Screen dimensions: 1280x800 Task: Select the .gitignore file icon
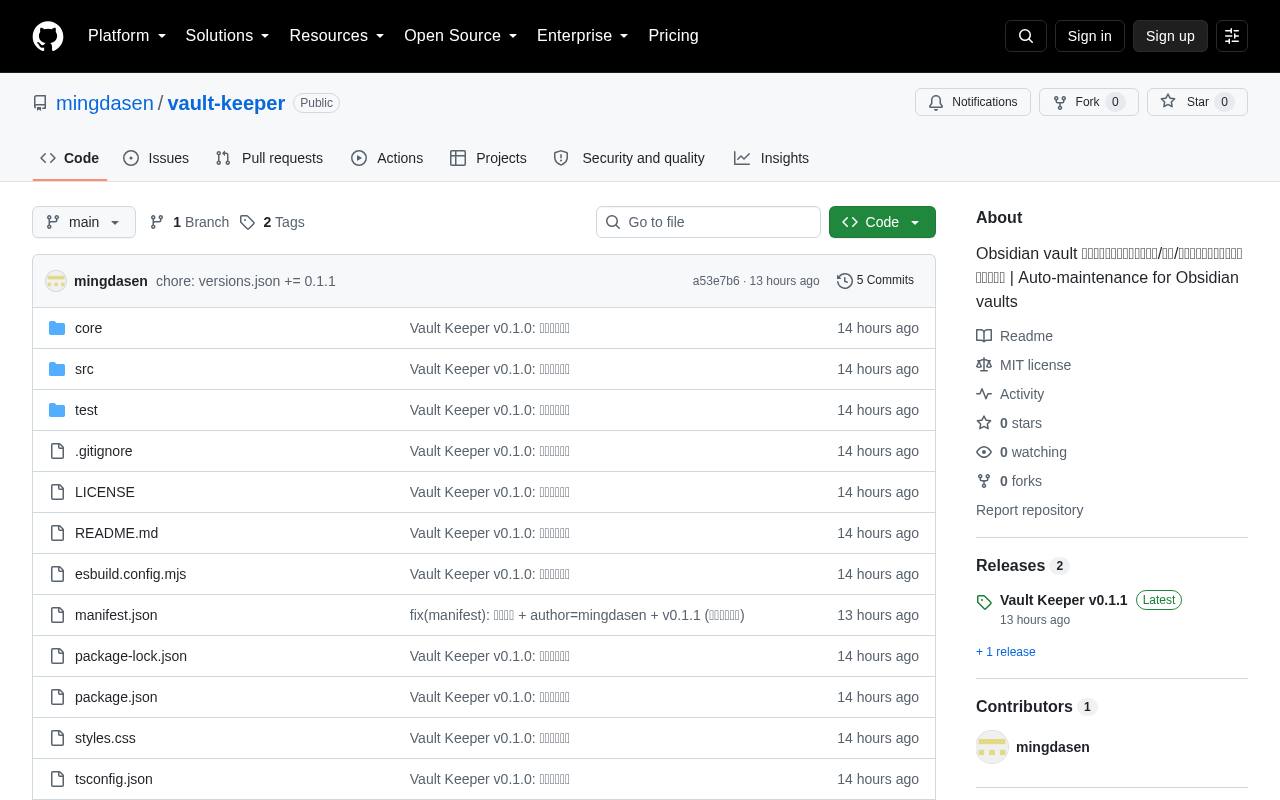pyautogui.click(x=57, y=451)
